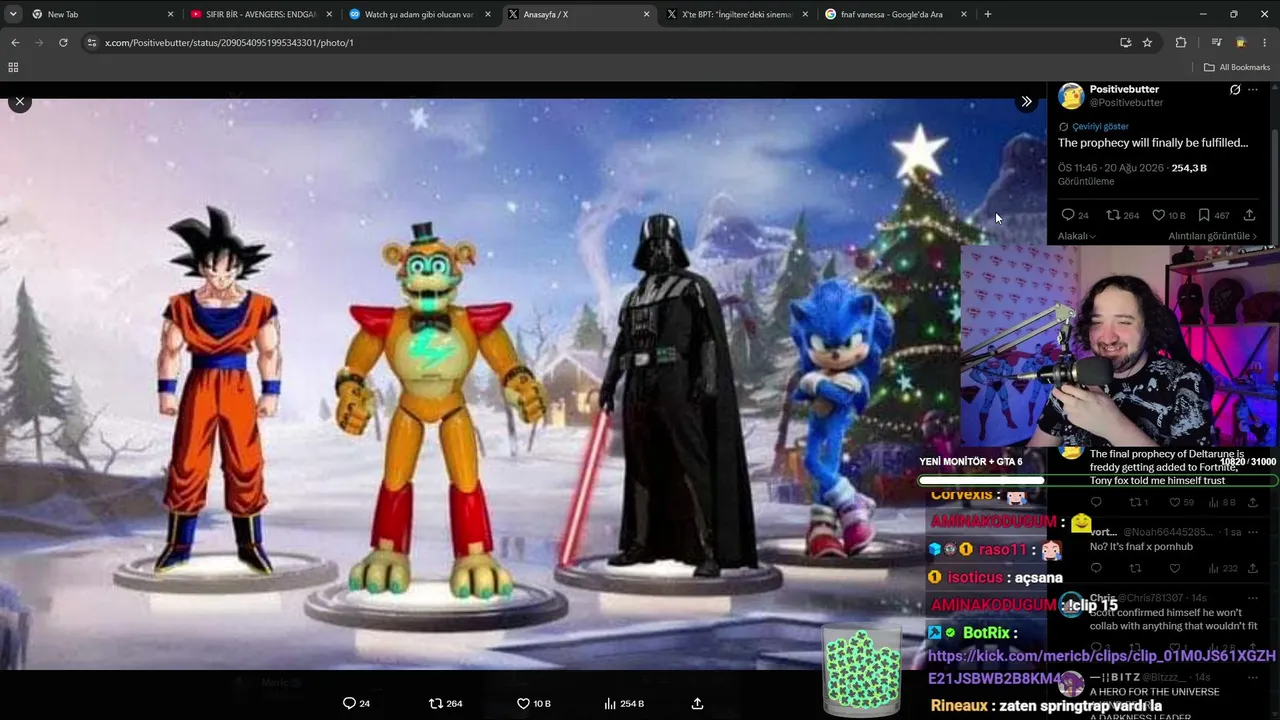Screen dimensions: 1280x720
Task: Share the photo with the bottom bar share icon
Action: coord(698,703)
